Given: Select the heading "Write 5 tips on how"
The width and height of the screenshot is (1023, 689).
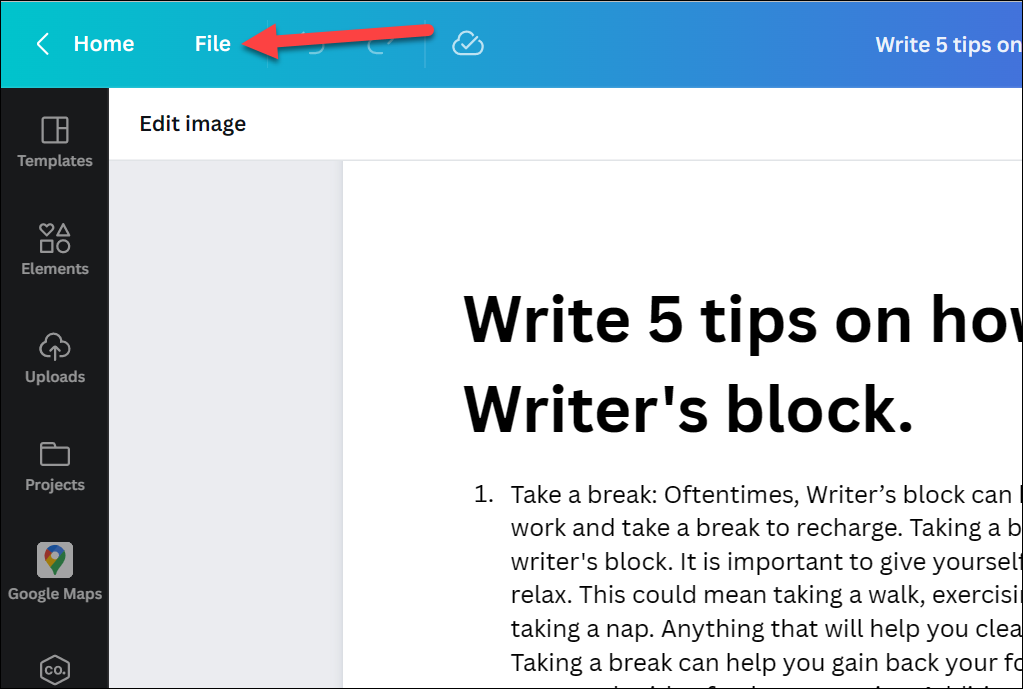Looking at the screenshot, I should 742,320.
